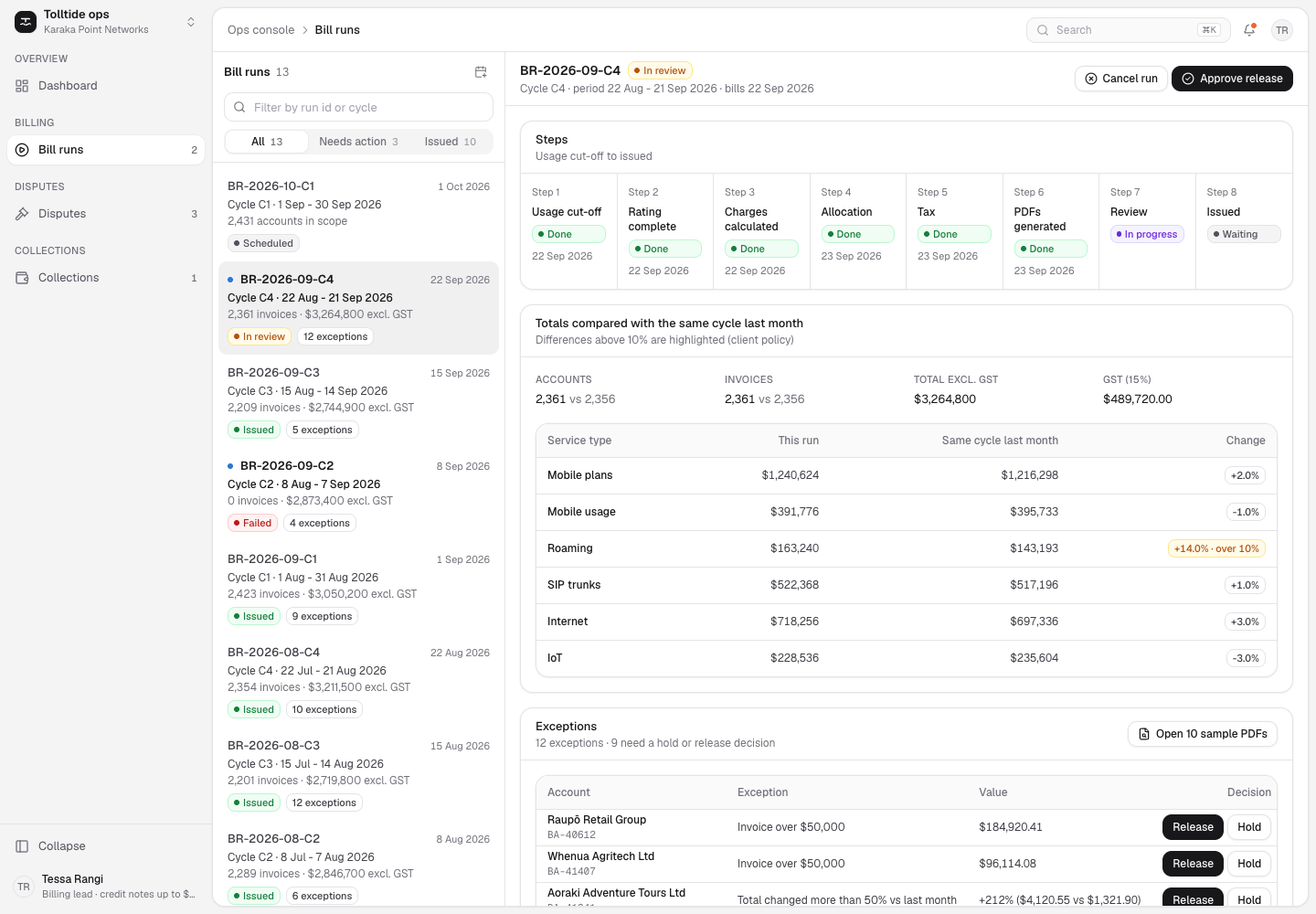The image size is (1316, 914).
Task: Switch to the Needs action tab
Action: click(358, 142)
